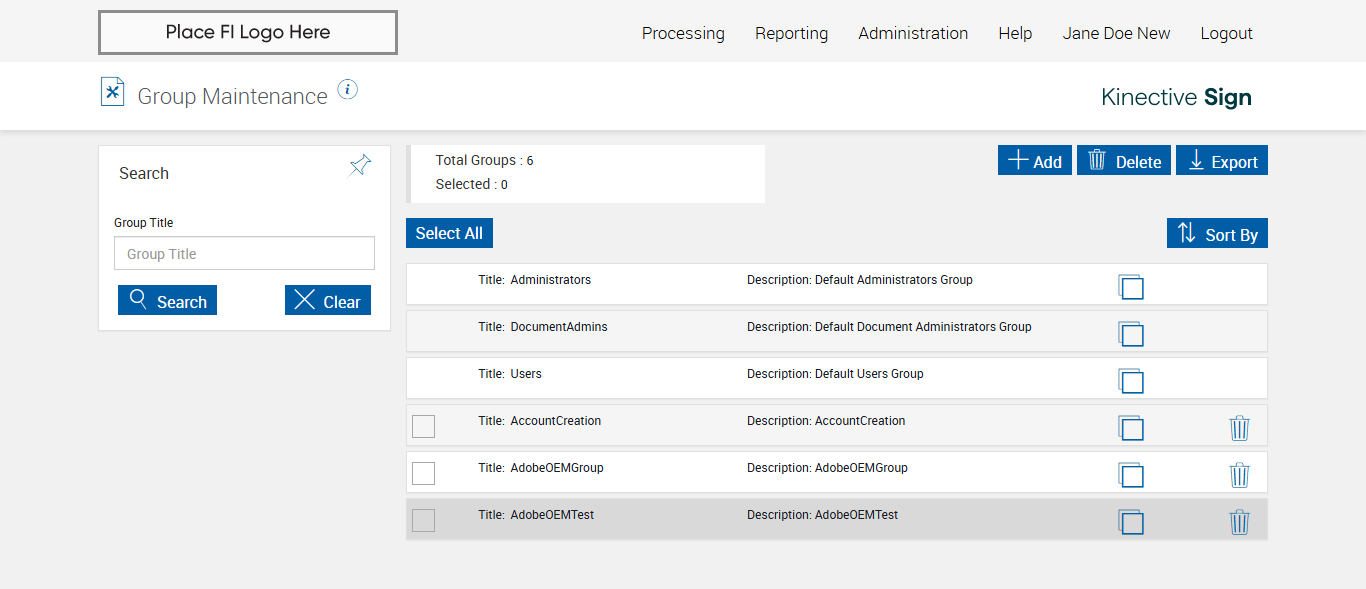
Task: Pin the Search panel
Action: [x=360, y=166]
